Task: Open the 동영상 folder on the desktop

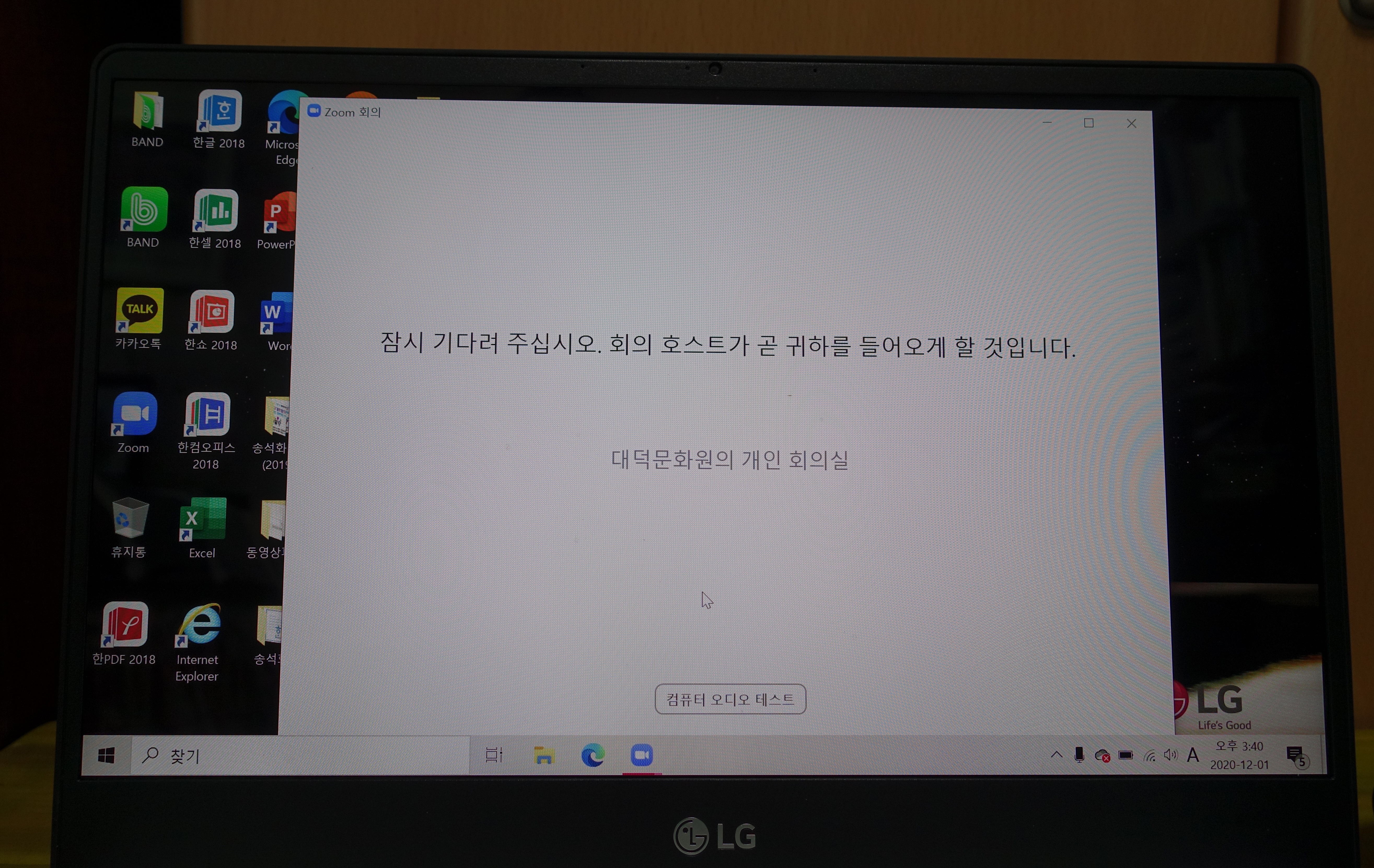Action: click(x=266, y=530)
